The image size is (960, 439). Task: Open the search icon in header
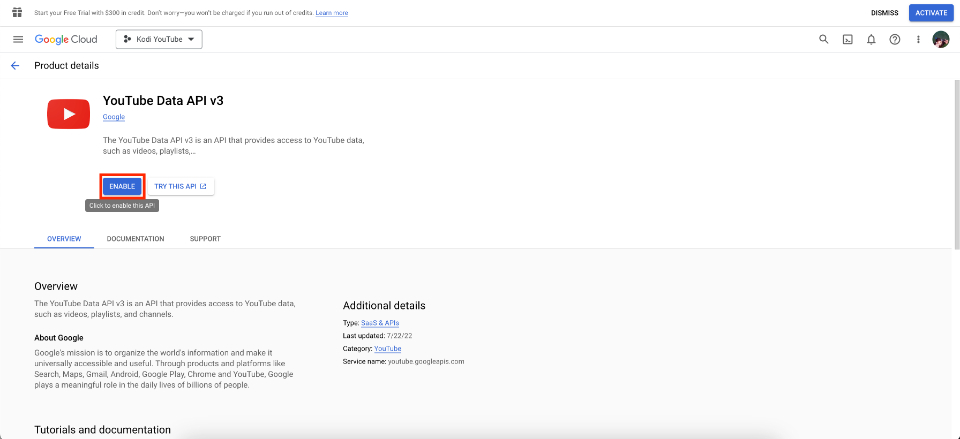pyautogui.click(x=823, y=39)
